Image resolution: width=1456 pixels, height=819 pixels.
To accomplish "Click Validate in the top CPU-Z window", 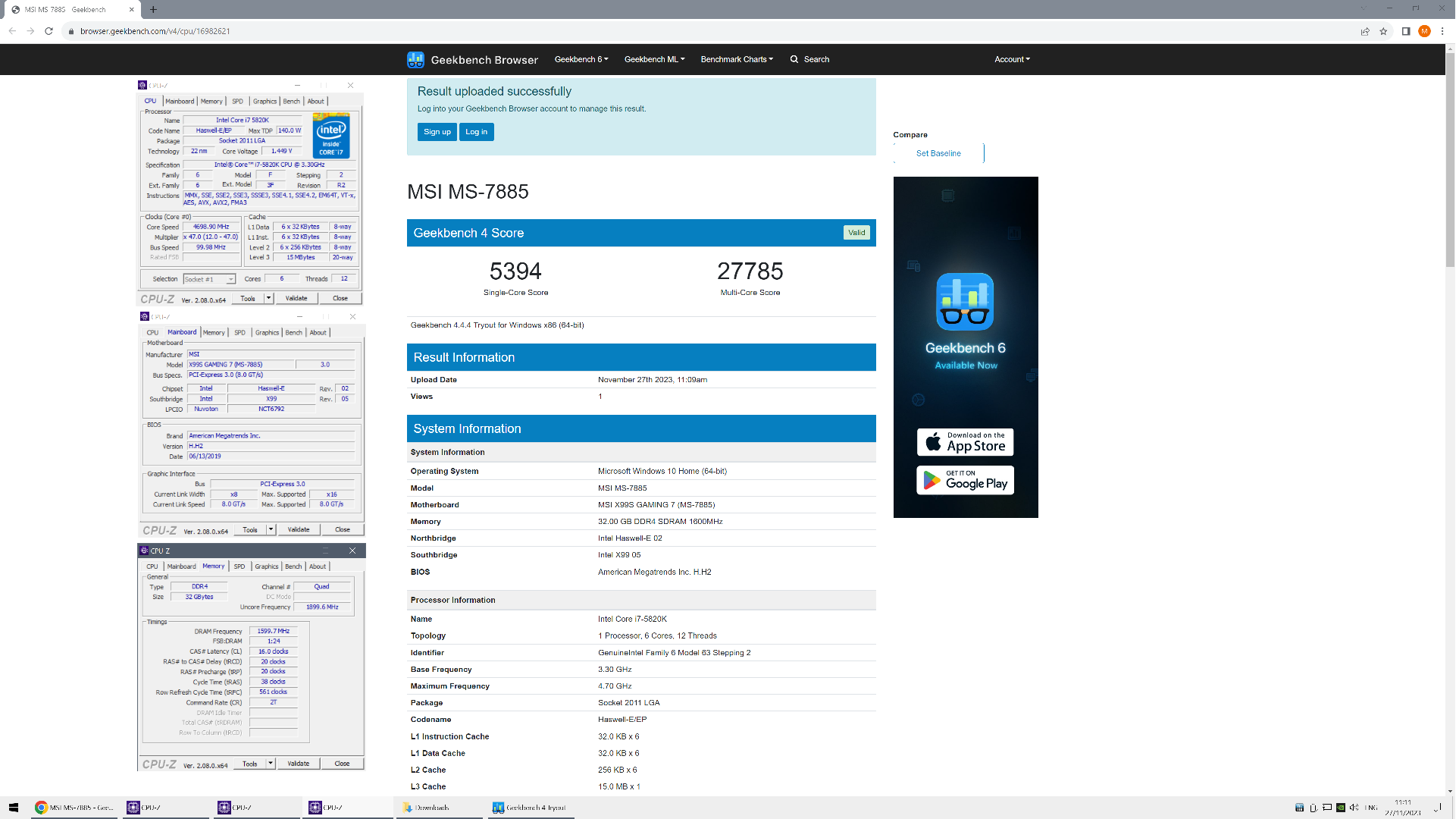I will click(296, 299).
